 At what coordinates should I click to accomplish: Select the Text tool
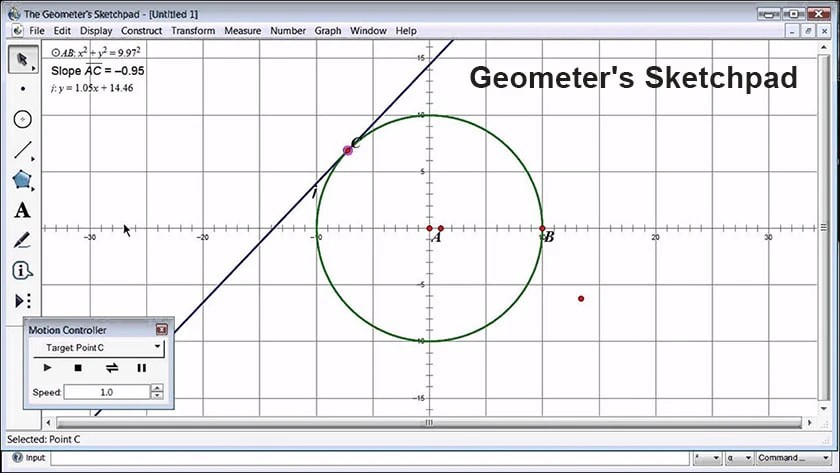(22, 210)
